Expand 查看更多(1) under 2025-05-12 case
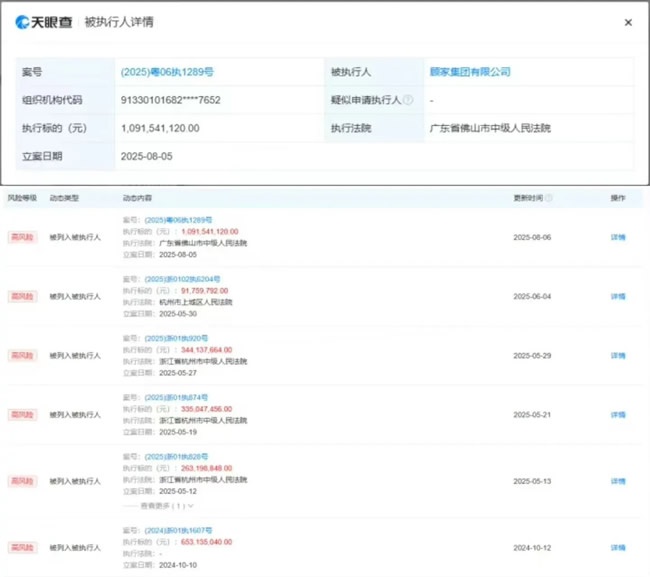The width and height of the screenshot is (650, 577). (x=167, y=506)
